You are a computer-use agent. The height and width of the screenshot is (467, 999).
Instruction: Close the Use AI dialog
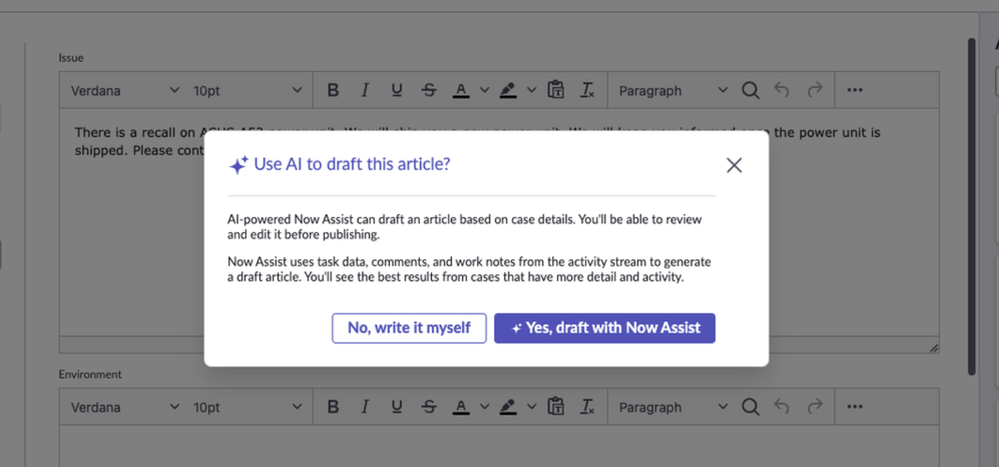pos(734,165)
